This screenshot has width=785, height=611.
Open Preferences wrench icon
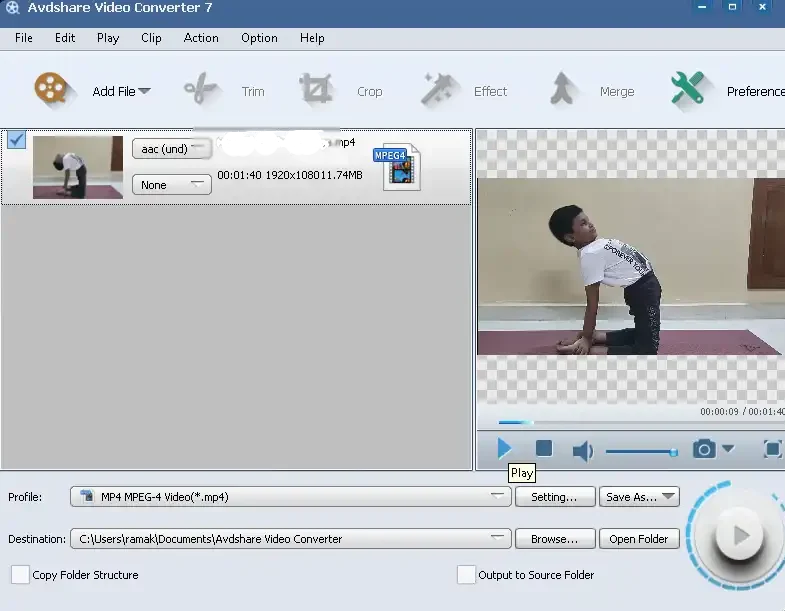(688, 90)
